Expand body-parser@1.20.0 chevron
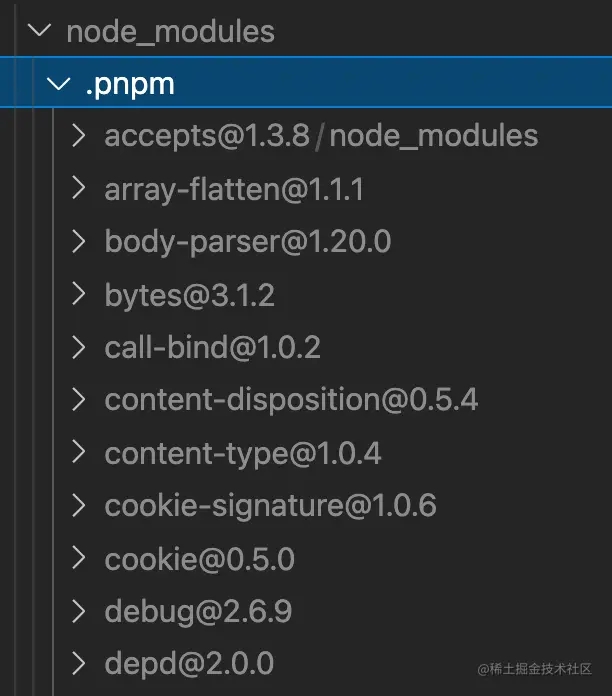 click(79, 241)
